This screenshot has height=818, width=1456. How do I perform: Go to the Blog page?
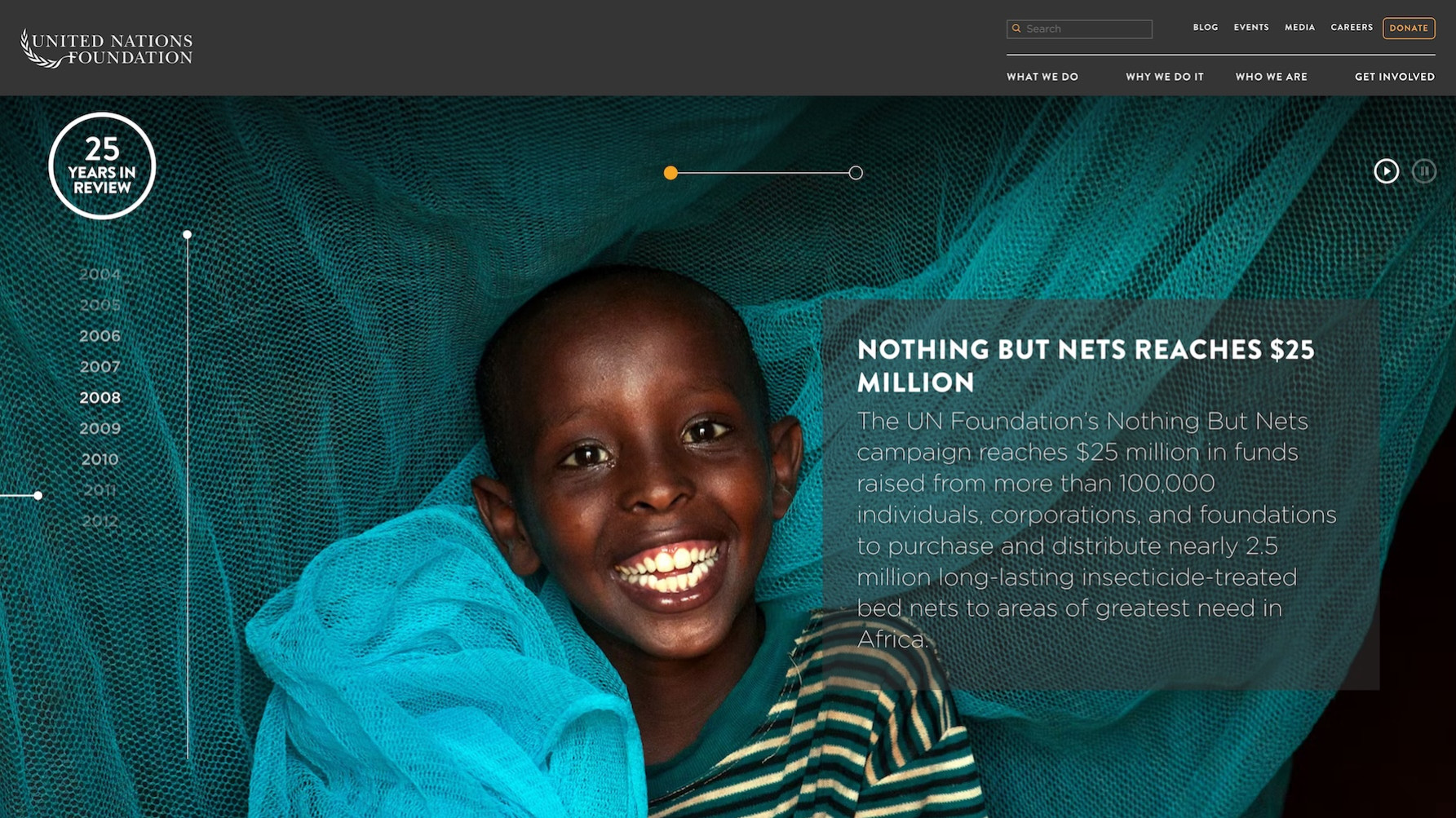pos(1205,28)
